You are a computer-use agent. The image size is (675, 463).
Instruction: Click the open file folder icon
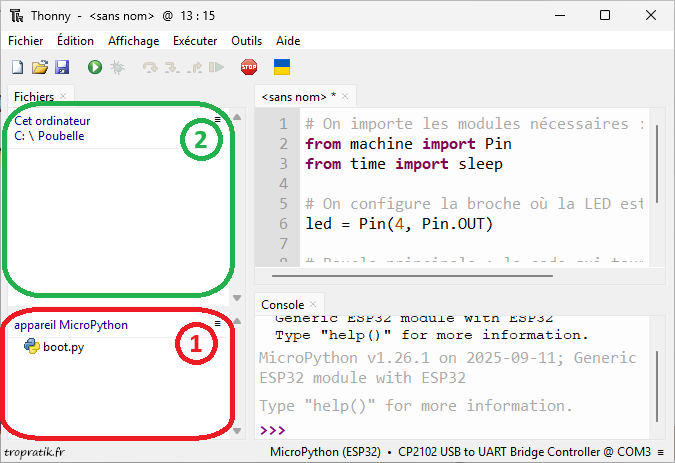40,67
